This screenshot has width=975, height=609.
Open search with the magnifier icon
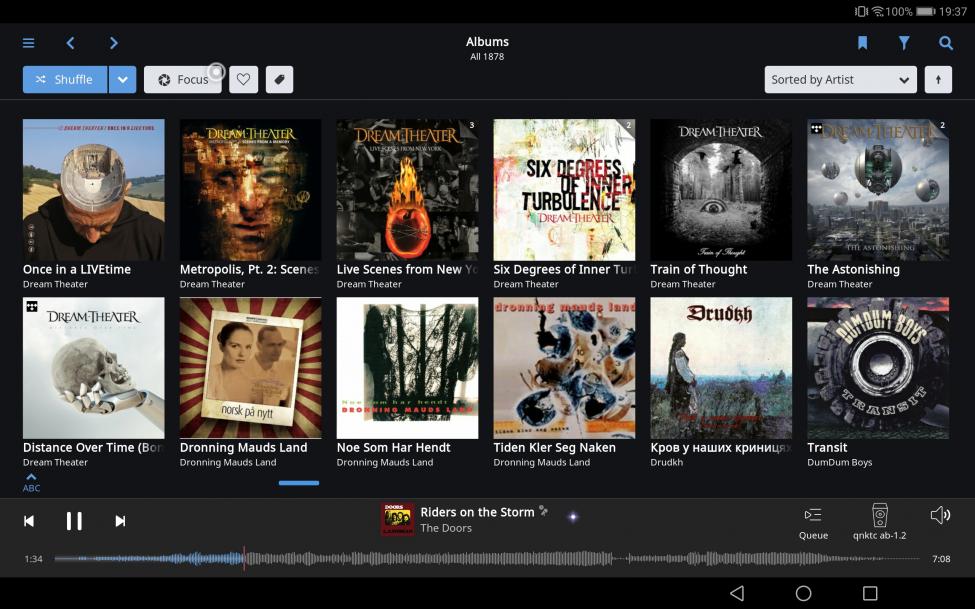[x=946, y=43]
